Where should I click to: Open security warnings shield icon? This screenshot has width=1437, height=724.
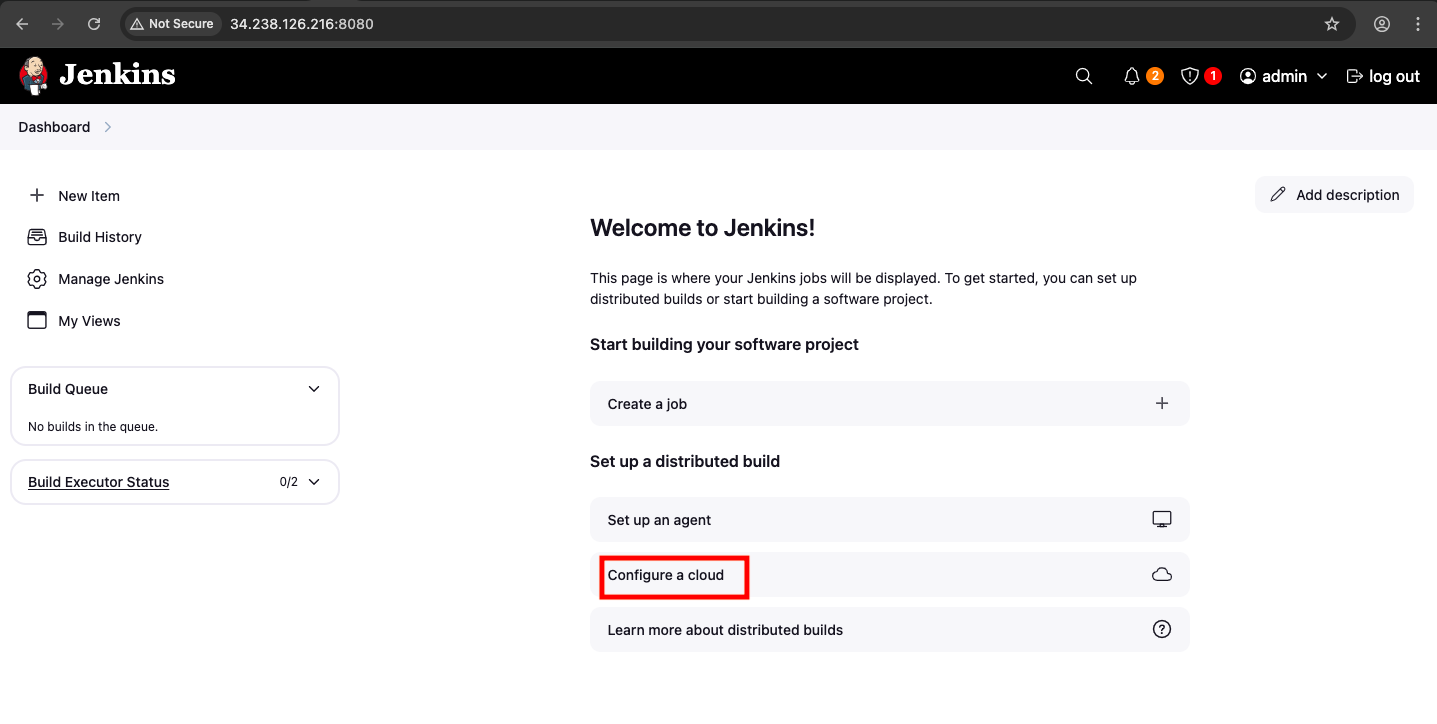[1190, 76]
